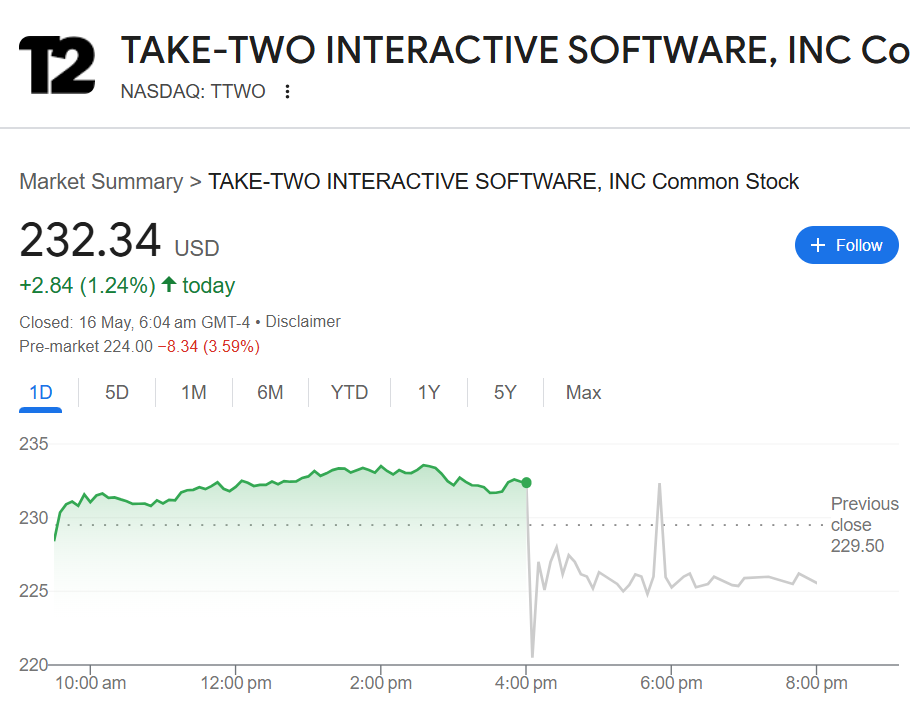
Task: Select the 1D chart range tab
Action: (41, 393)
